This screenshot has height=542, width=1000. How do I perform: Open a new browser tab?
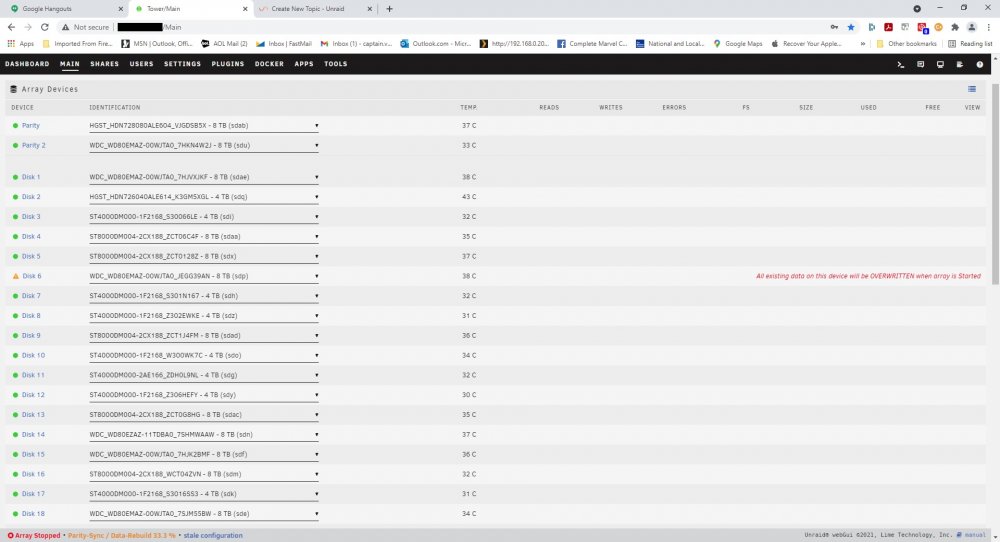(389, 9)
